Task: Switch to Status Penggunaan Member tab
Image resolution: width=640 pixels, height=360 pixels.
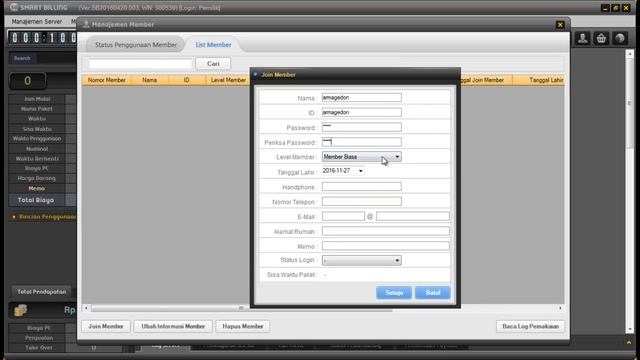Action: (136, 45)
